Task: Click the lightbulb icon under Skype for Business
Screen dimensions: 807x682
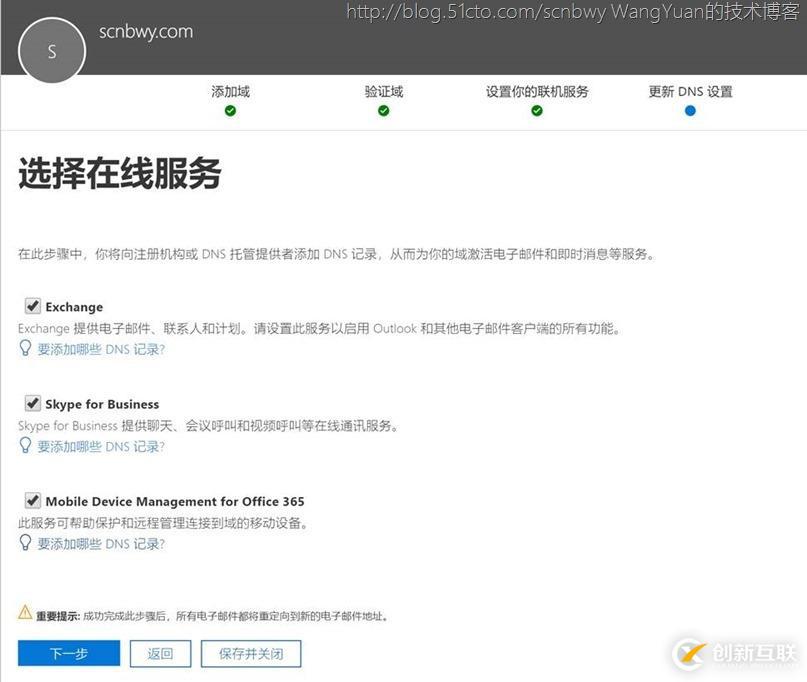Action: (25, 445)
